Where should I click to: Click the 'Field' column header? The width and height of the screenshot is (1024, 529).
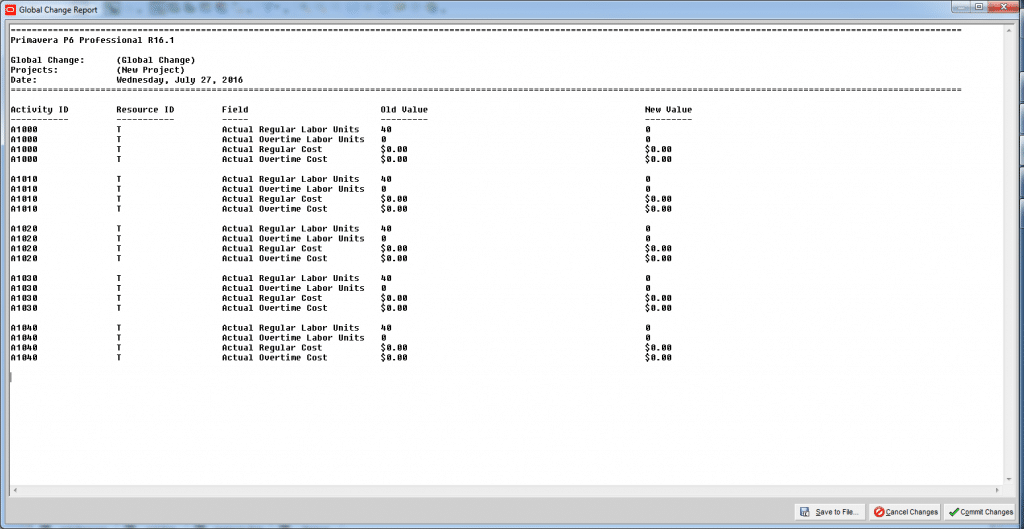click(235, 110)
